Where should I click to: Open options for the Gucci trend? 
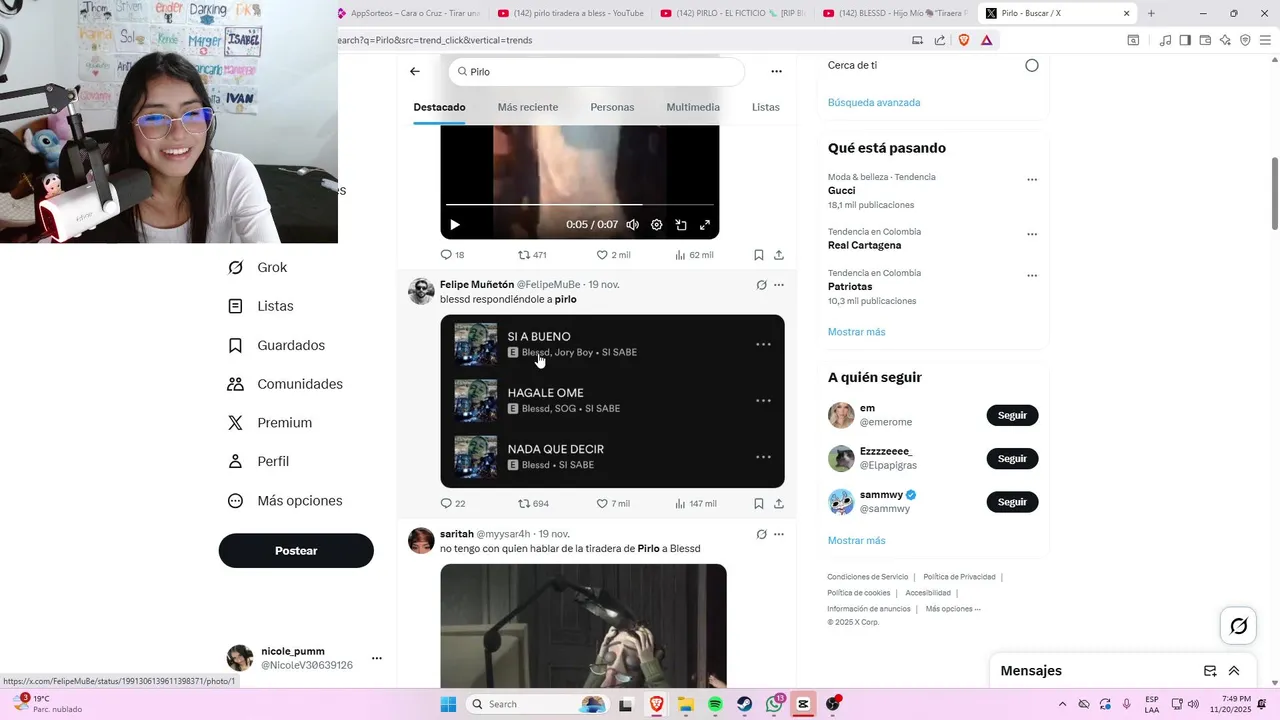tap(1032, 180)
